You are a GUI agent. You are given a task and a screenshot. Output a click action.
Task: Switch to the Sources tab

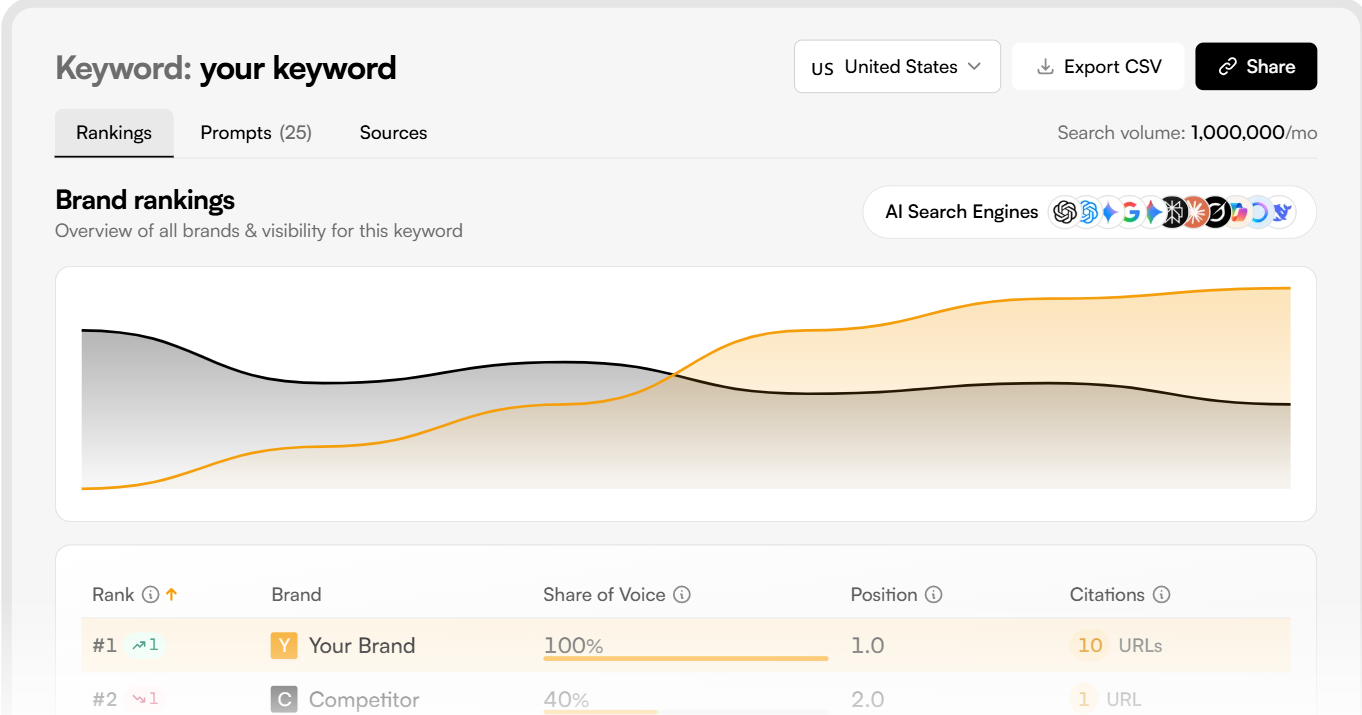click(x=393, y=132)
